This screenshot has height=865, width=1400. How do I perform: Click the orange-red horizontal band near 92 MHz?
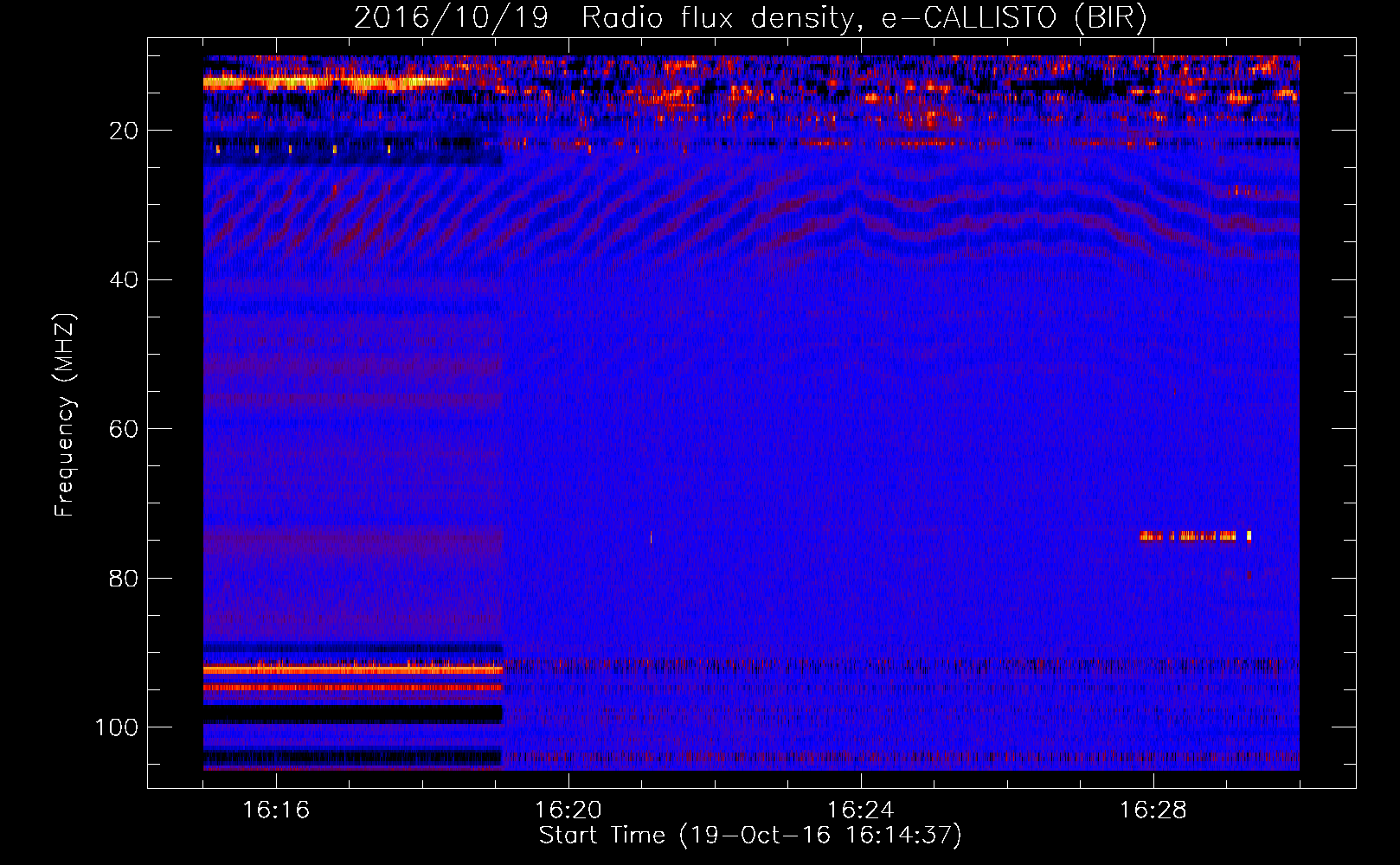click(x=353, y=670)
